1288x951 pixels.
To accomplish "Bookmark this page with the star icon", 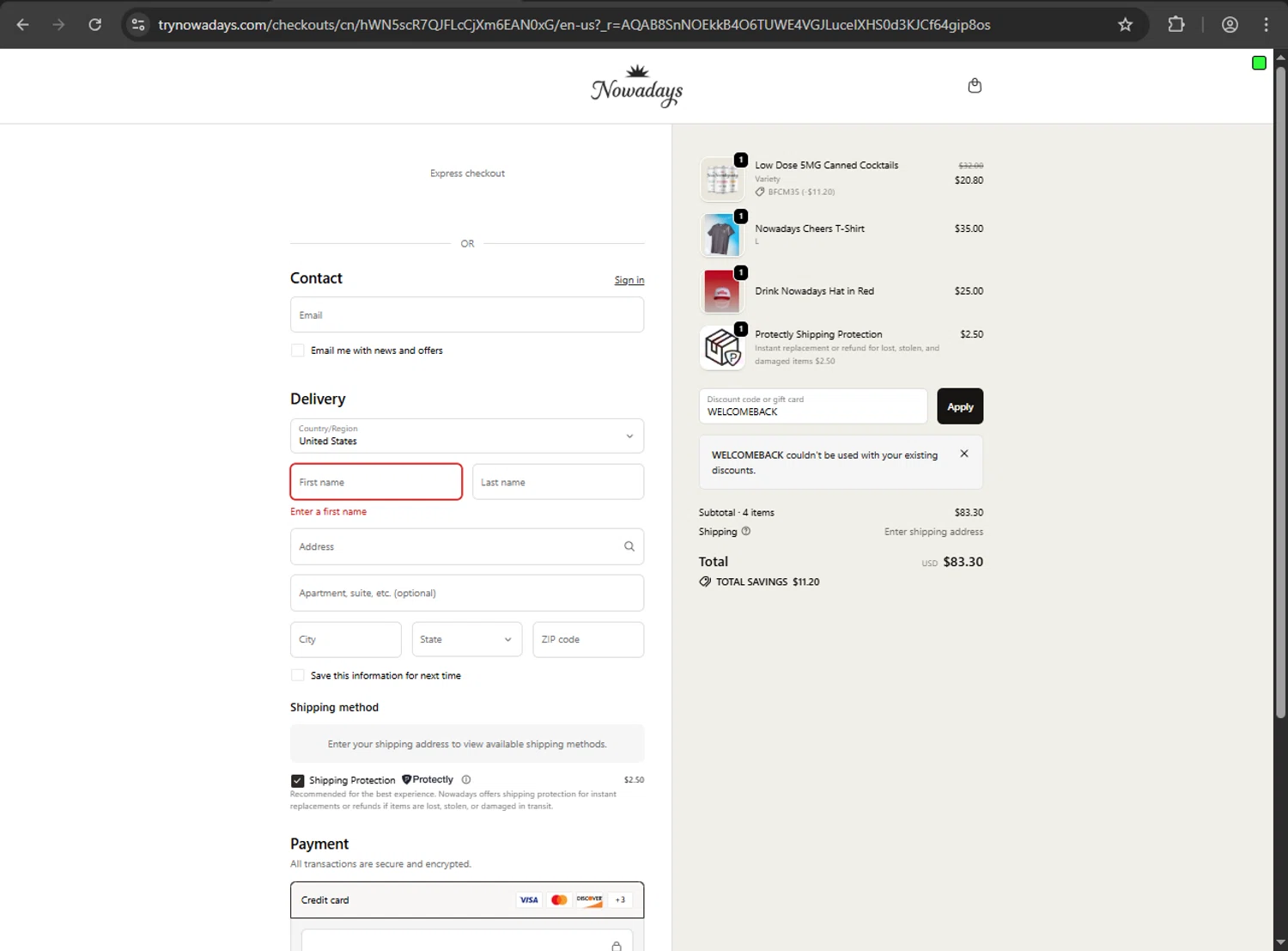I will [x=1125, y=25].
